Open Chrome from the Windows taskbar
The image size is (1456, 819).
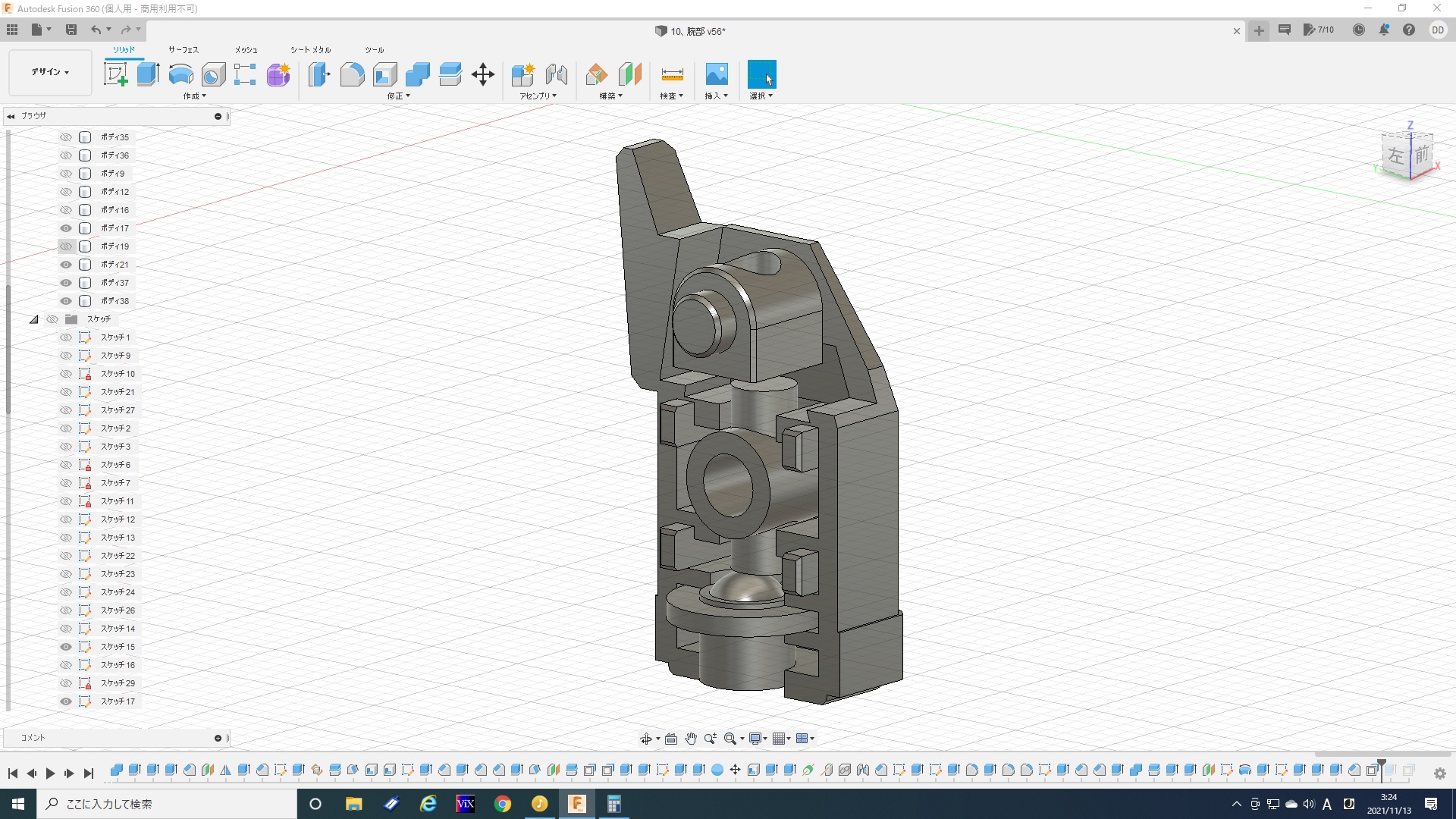pyautogui.click(x=502, y=804)
